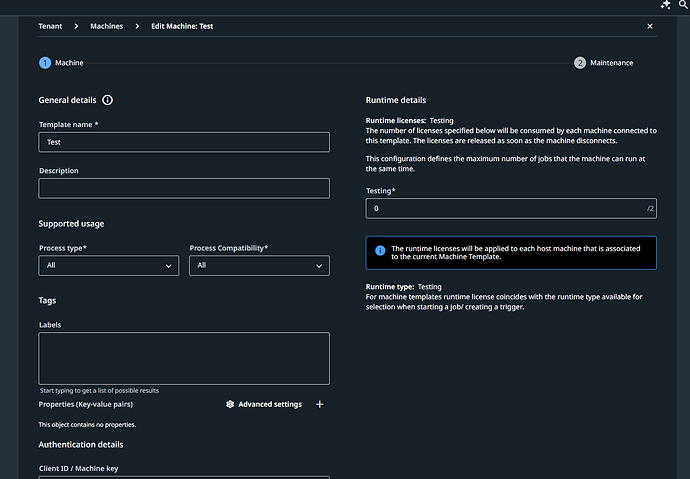Viewport: 690px width, 479px height.
Task: Open Advanced settings
Action: pos(269,404)
